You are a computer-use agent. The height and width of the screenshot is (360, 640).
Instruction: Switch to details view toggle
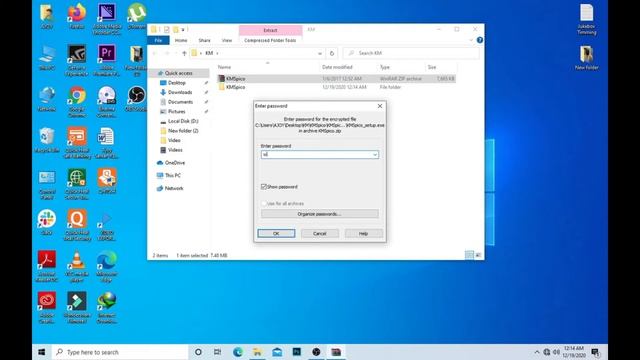click(x=469, y=255)
